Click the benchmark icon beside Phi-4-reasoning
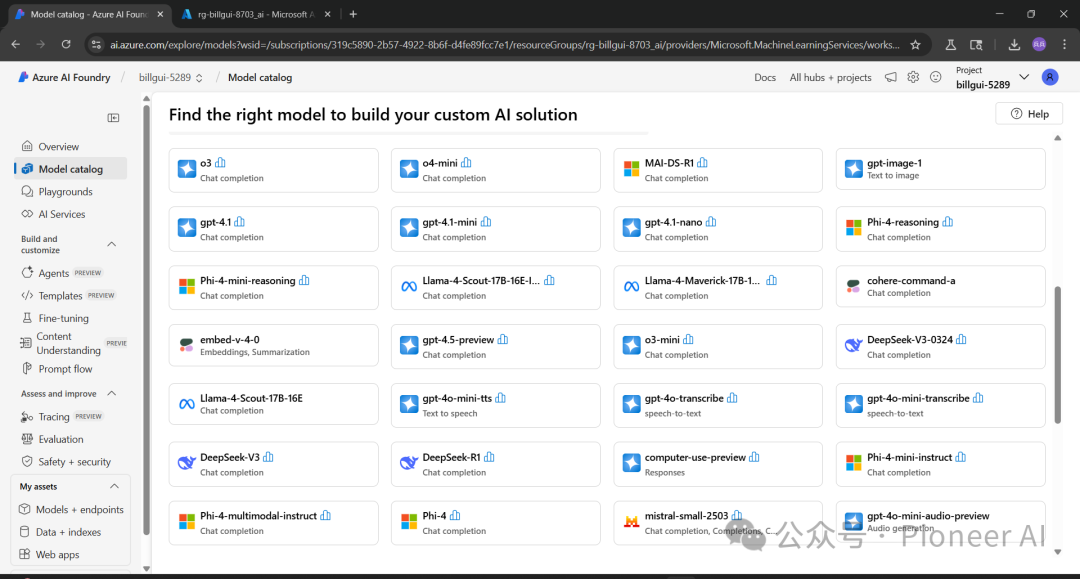 [x=948, y=222]
